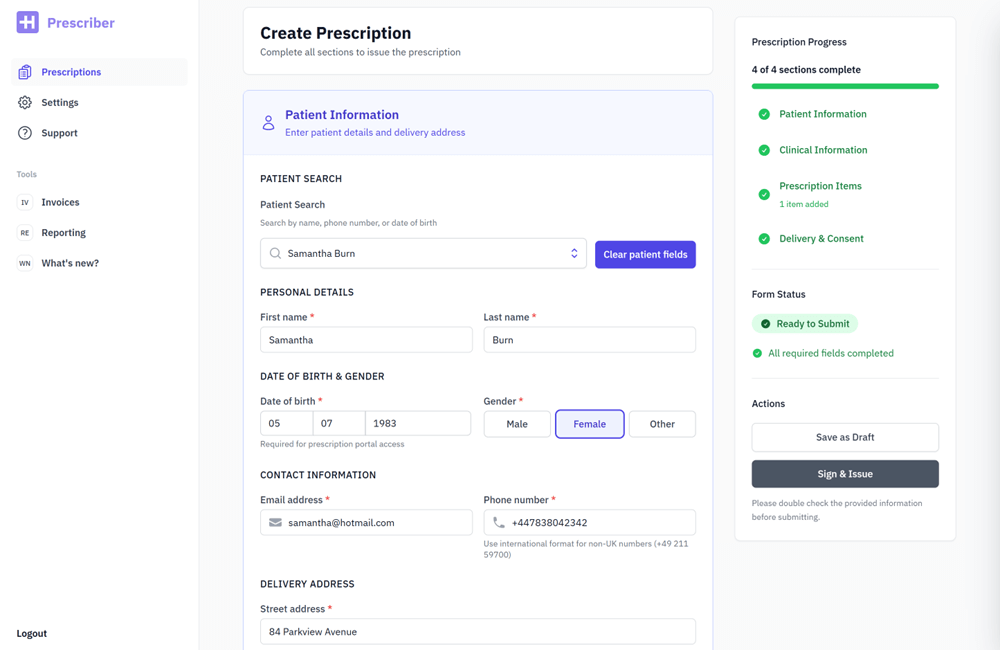Open the Samantha Burn patient combo box
The width and height of the screenshot is (1000, 650).
[x=420, y=254]
